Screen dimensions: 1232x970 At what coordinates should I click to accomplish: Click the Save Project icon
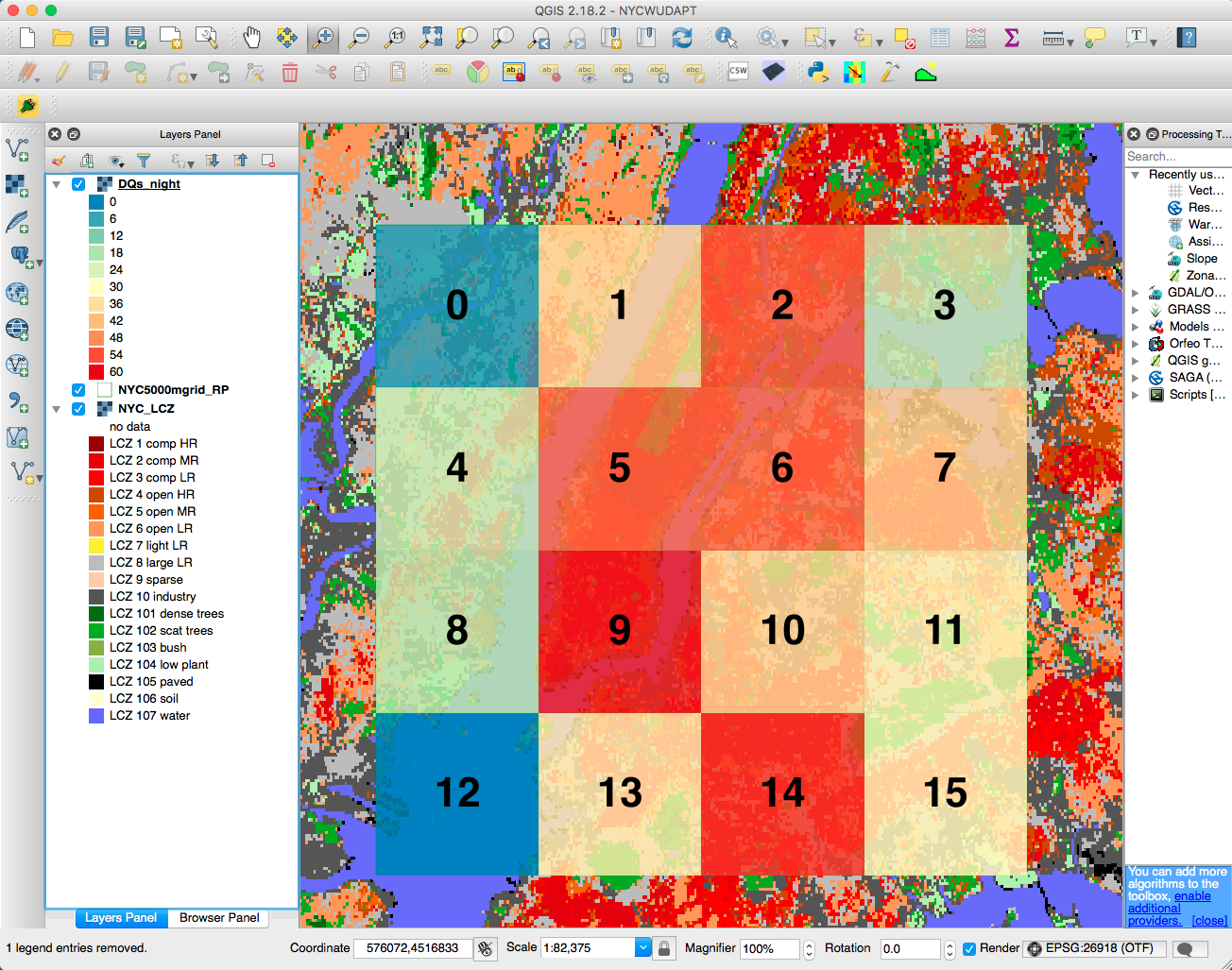(x=99, y=38)
